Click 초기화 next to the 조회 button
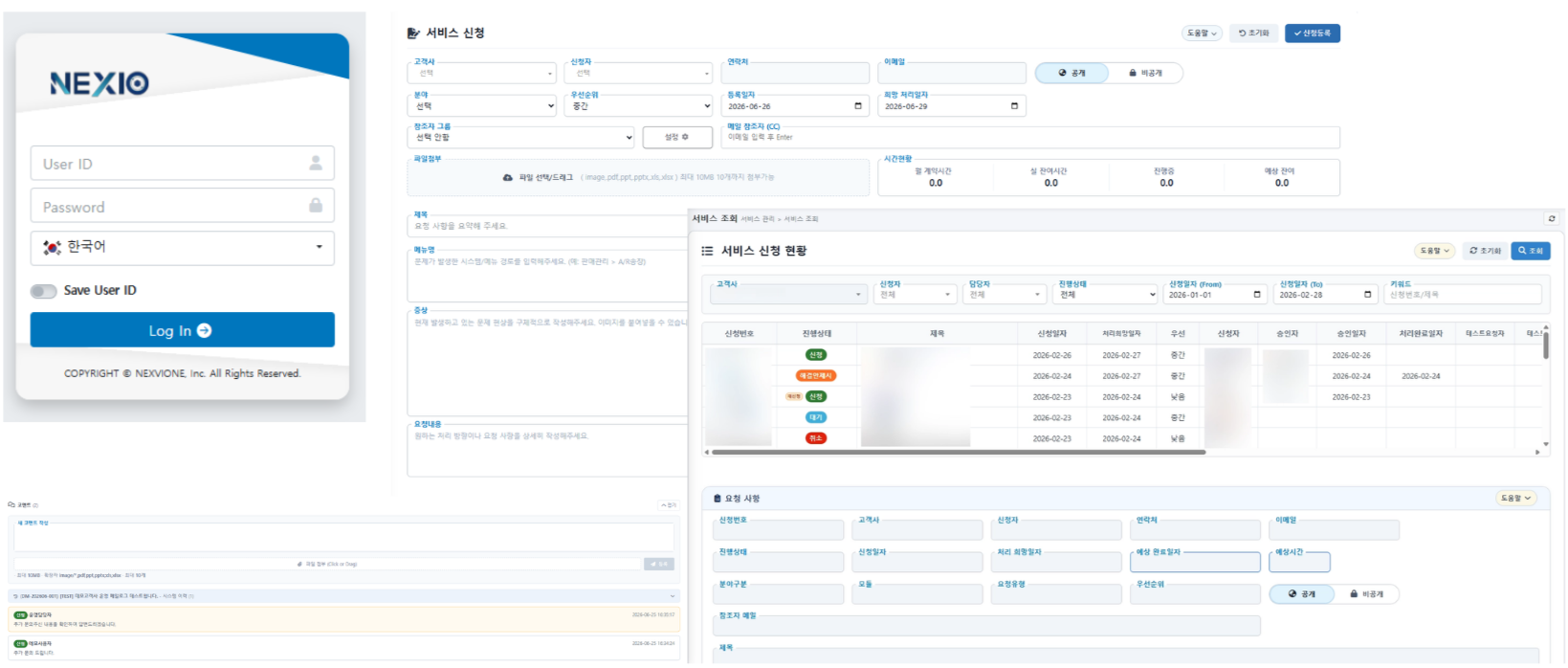Image resolution: width=1568 pixels, height=668 pixels. 1485,251
